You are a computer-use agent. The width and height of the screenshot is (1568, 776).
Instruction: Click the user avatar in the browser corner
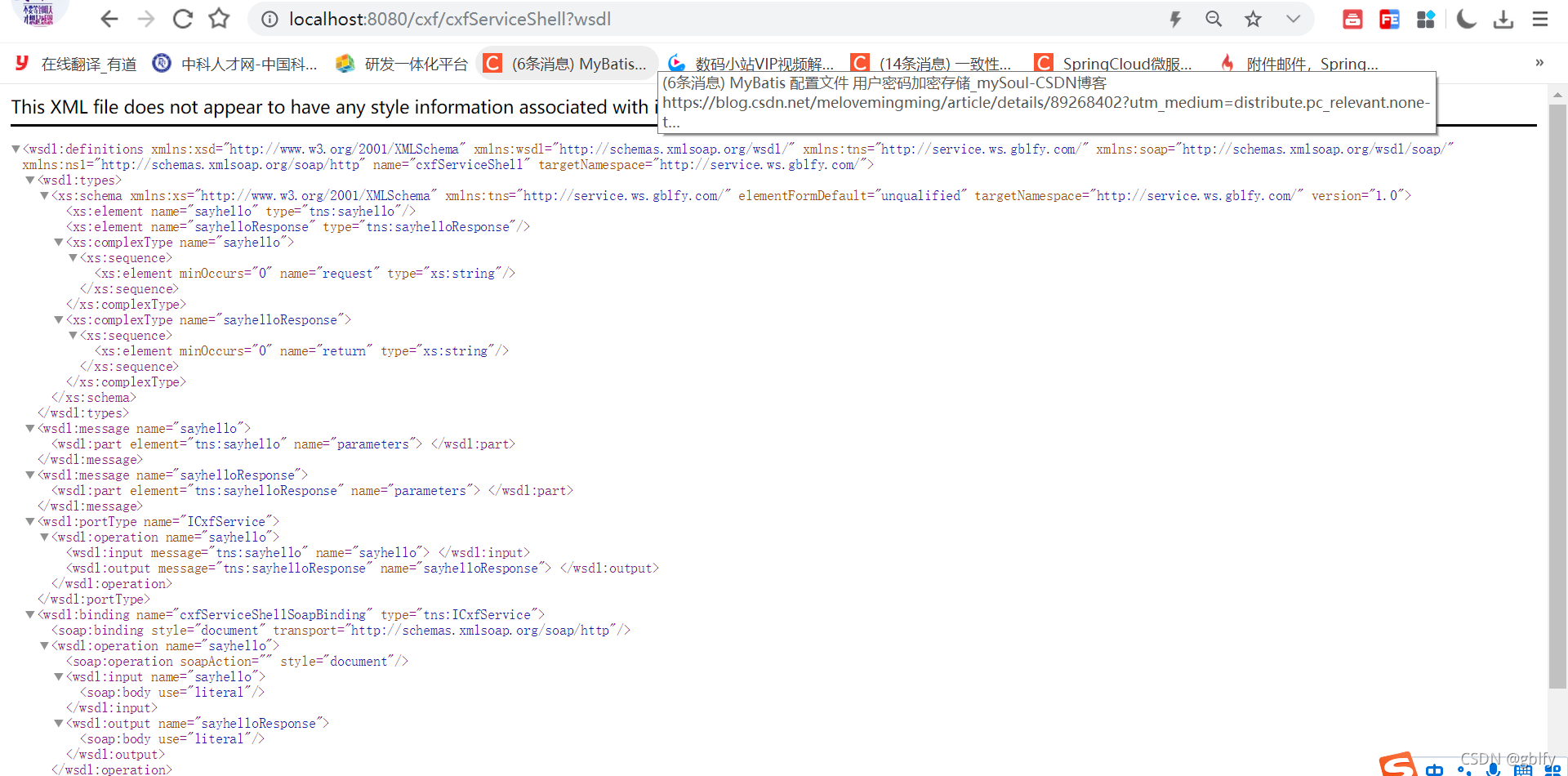tap(38, 13)
